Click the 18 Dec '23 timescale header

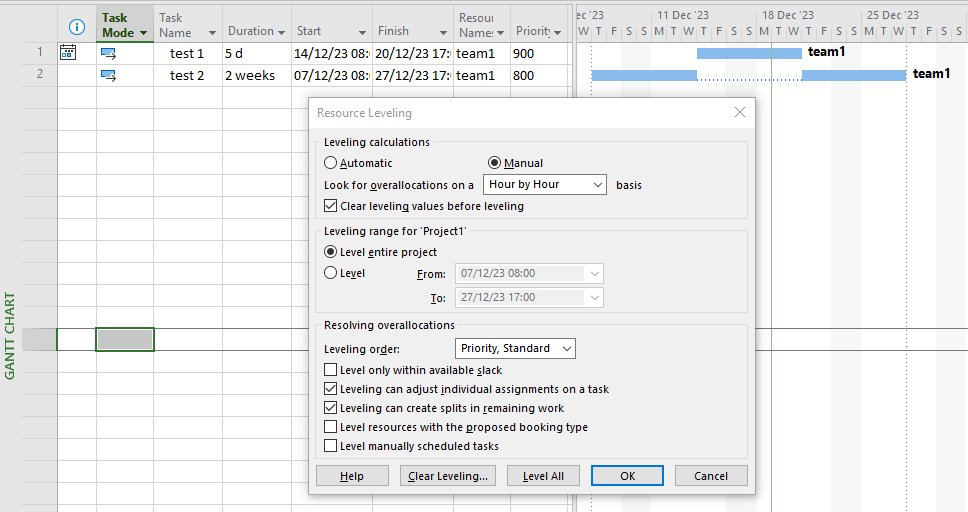788,15
